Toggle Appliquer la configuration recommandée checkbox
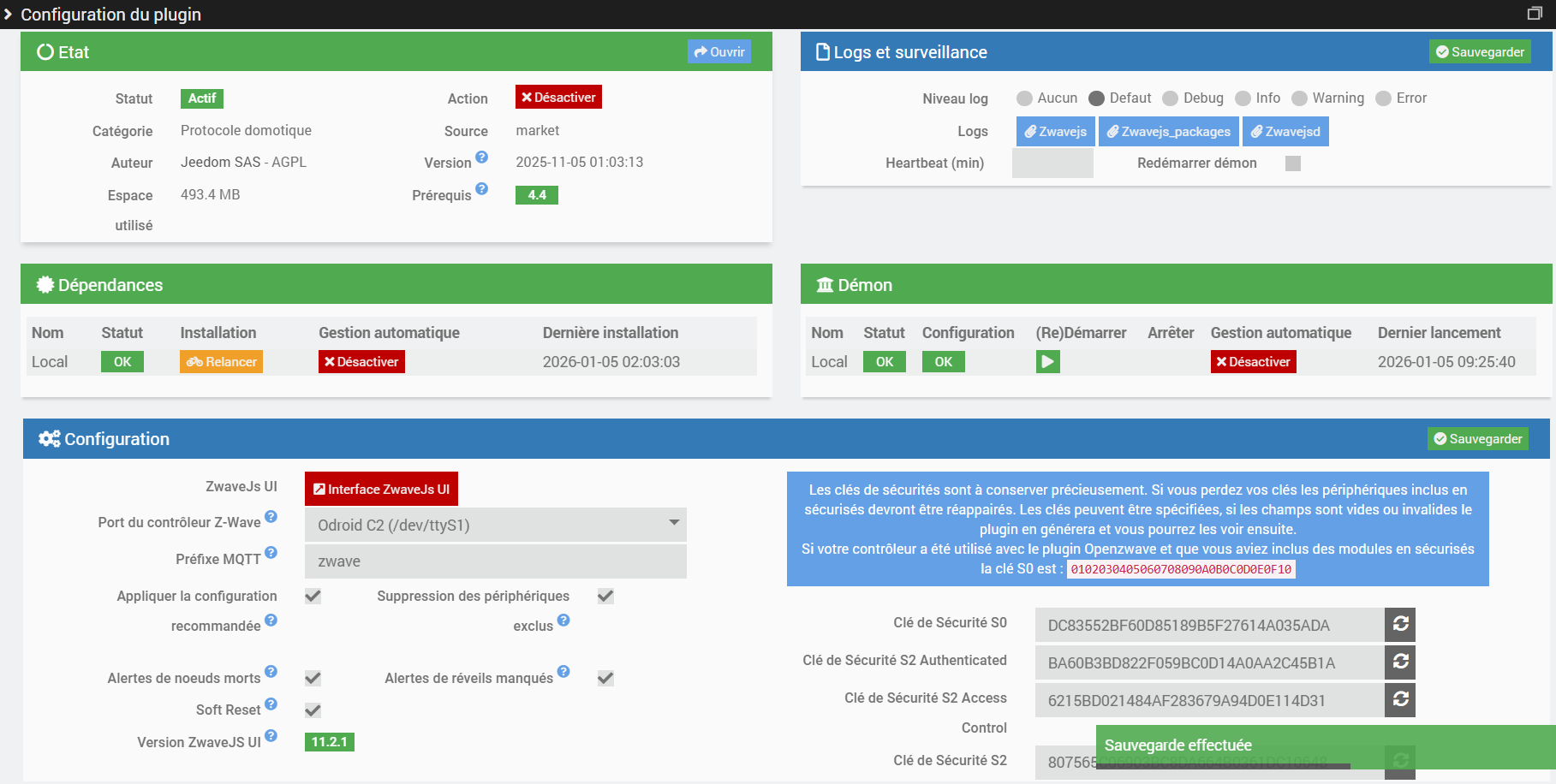The image size is (1556, 784). 313,596
